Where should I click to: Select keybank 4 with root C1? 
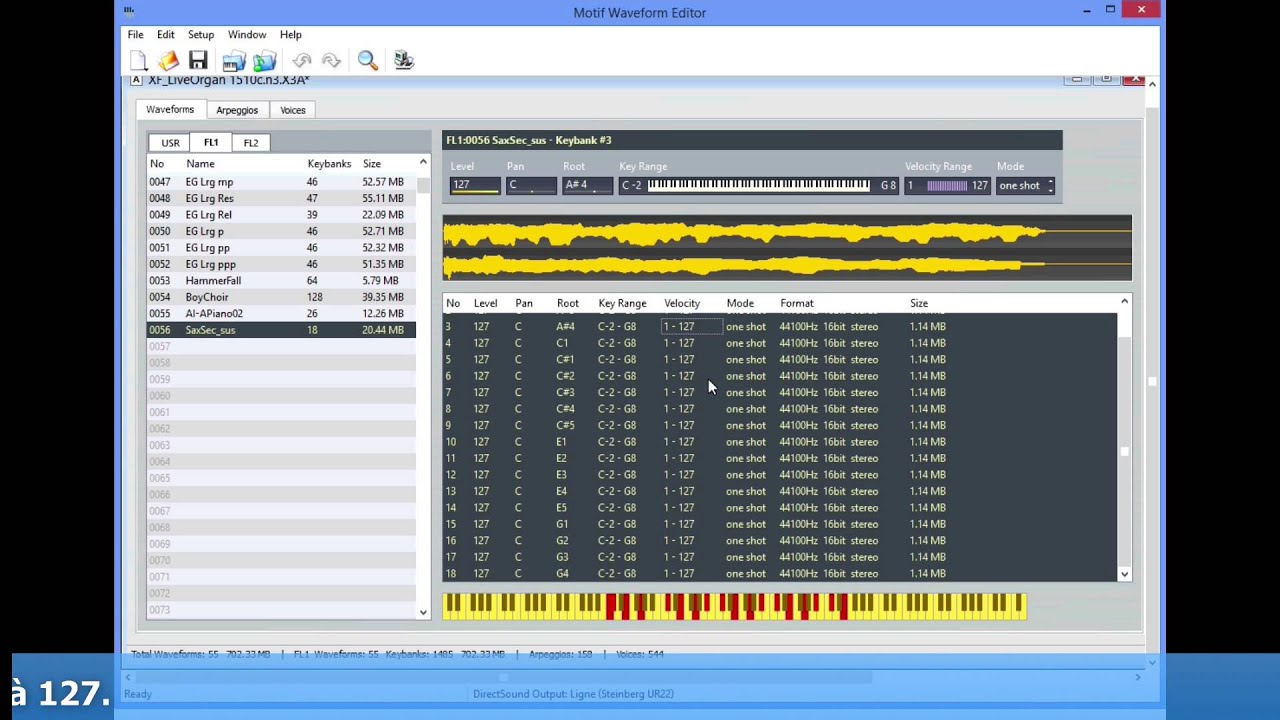coord(780,343)
